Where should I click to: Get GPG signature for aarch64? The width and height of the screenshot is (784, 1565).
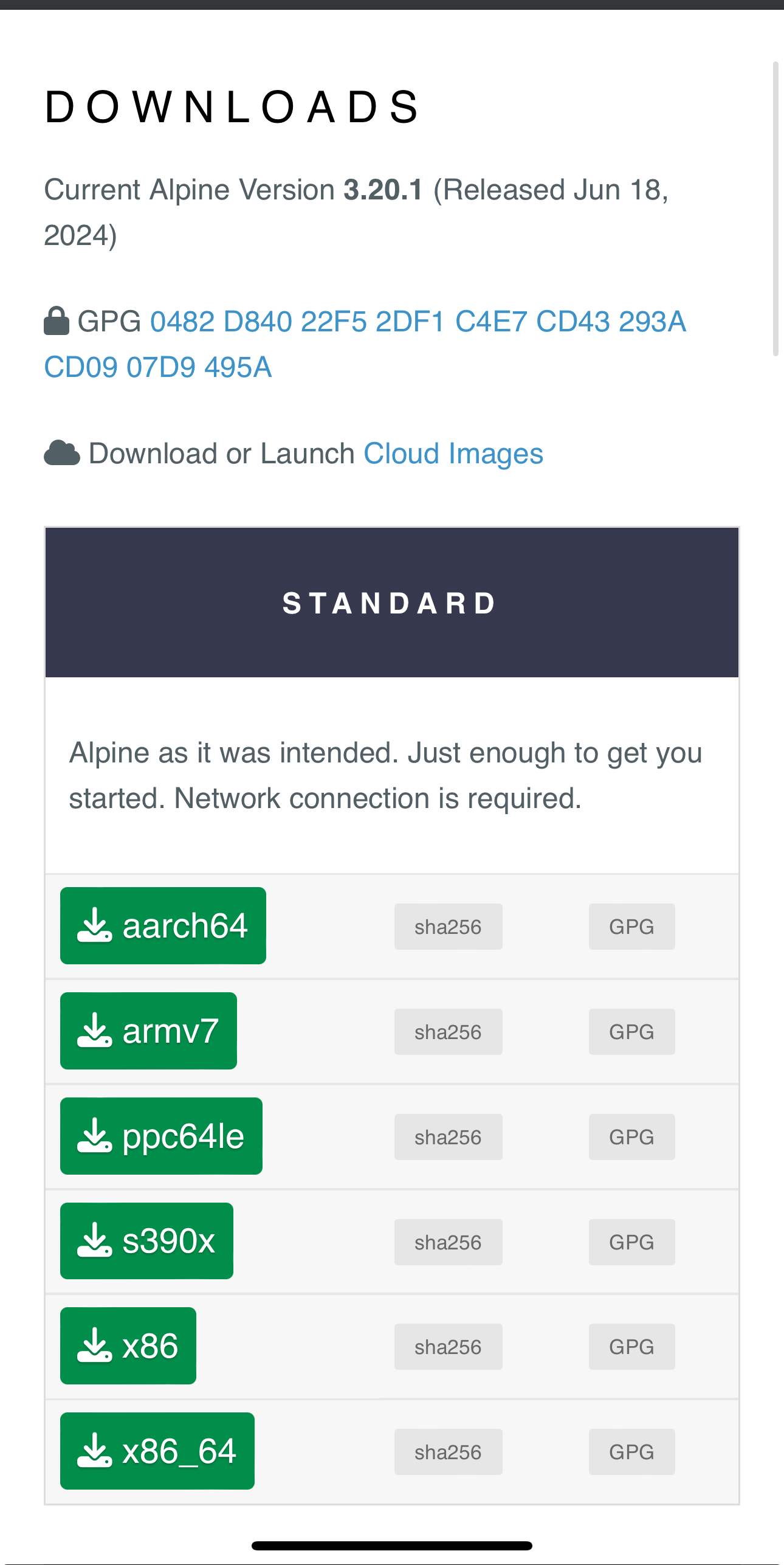pyautogui.click(x=632, y=927)
